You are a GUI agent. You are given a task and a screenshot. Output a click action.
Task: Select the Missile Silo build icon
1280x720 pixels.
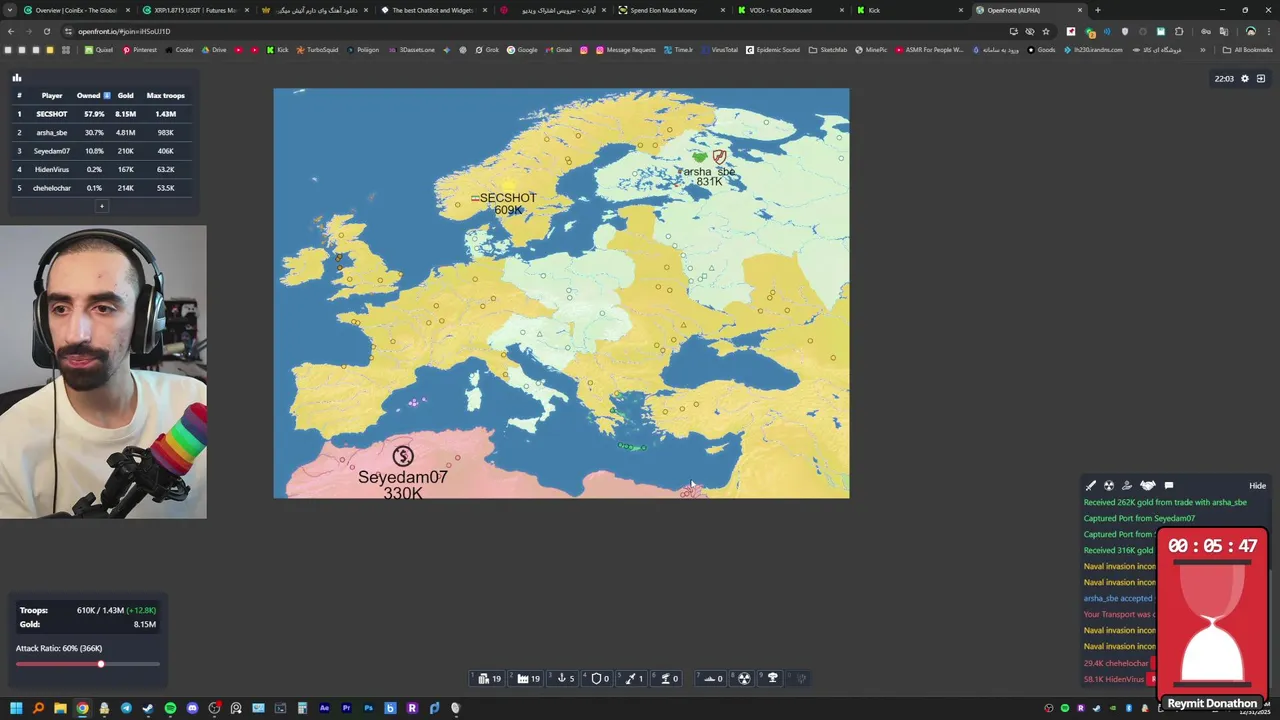pos(634,678)
